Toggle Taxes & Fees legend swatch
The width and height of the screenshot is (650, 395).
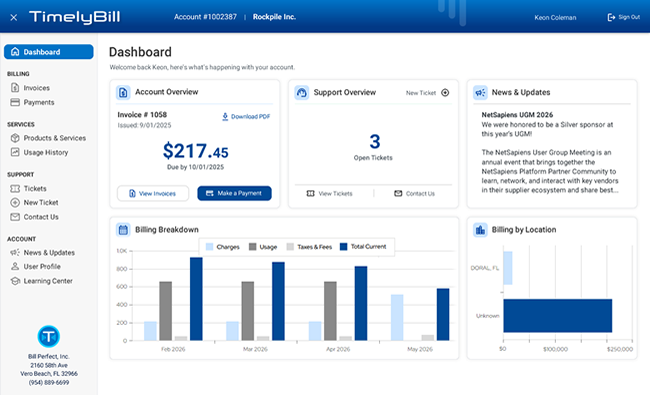pyautogui.click(x=290, y=247)
